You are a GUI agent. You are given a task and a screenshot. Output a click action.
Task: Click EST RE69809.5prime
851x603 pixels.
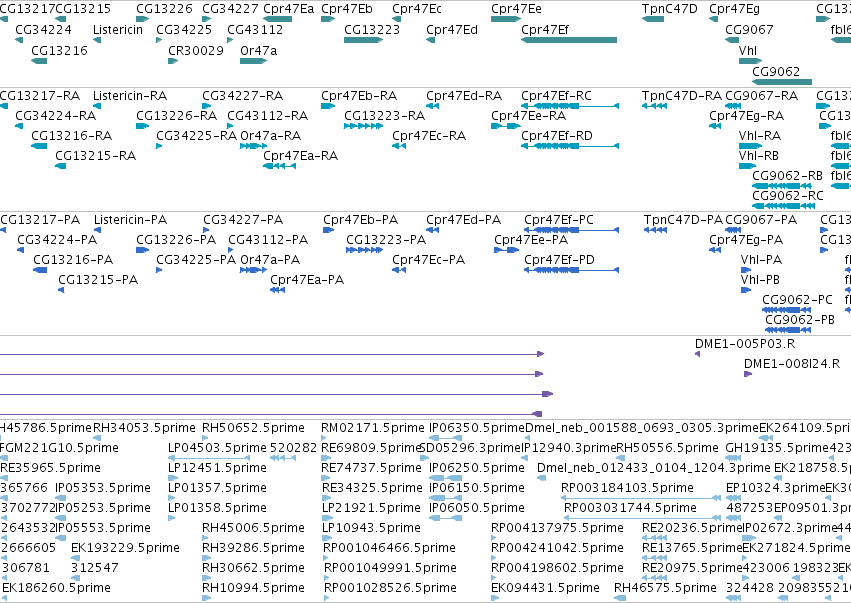coord(325,458)
